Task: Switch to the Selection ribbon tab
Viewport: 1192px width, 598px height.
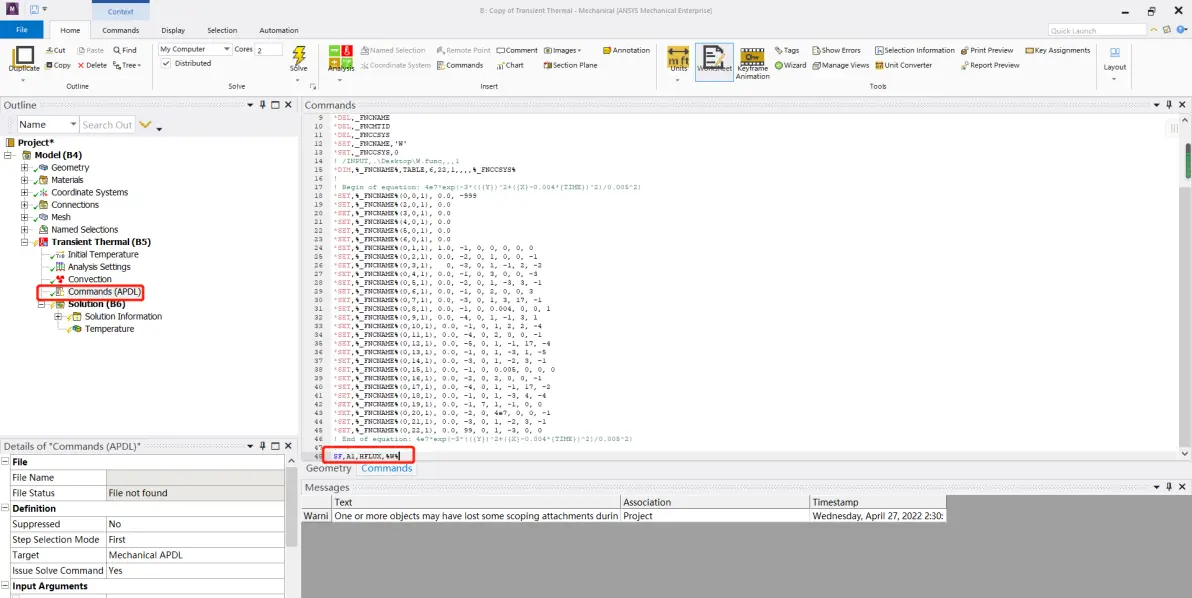Action: click(222, 30)
